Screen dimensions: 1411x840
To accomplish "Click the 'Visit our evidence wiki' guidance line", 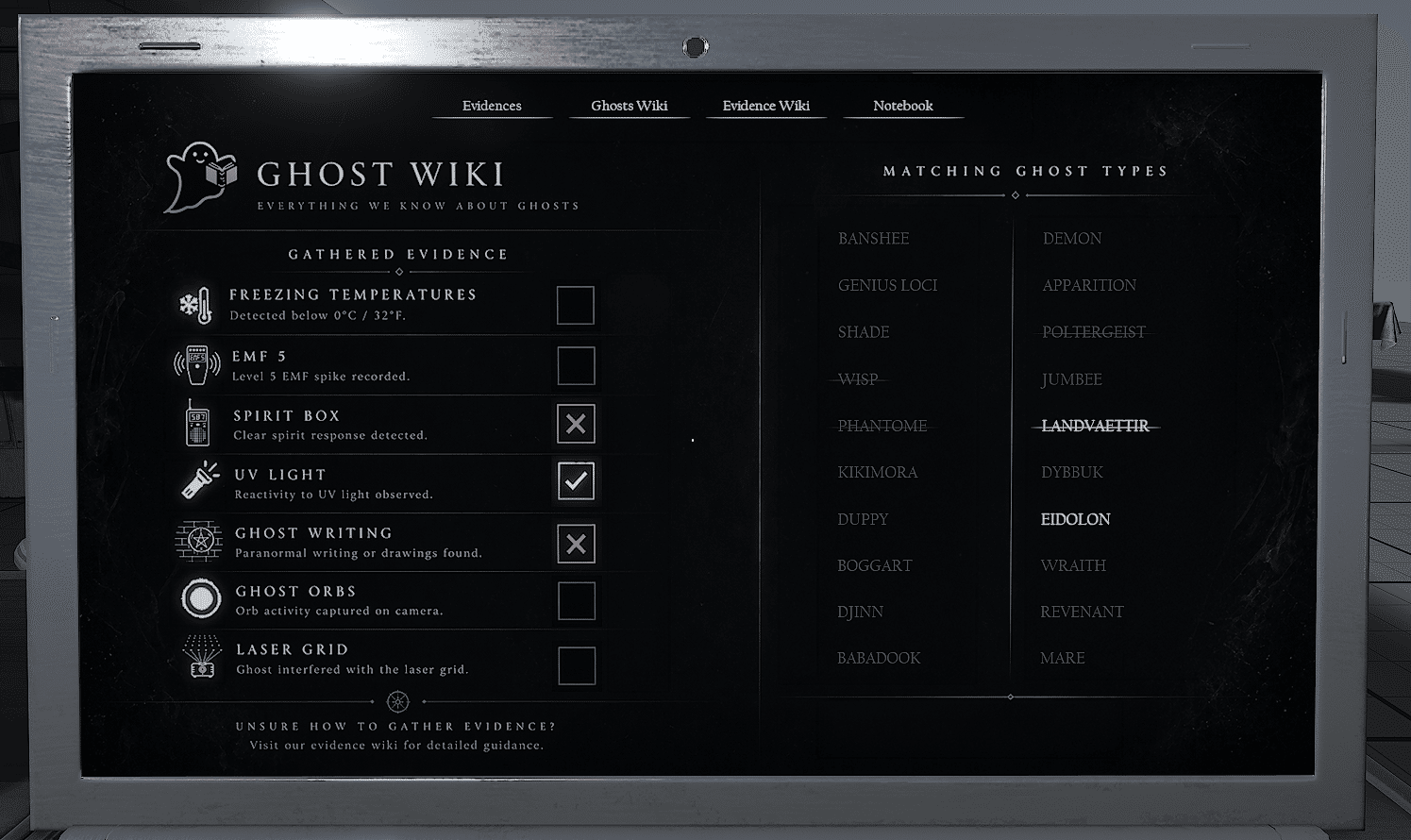I will coord(396,746).
